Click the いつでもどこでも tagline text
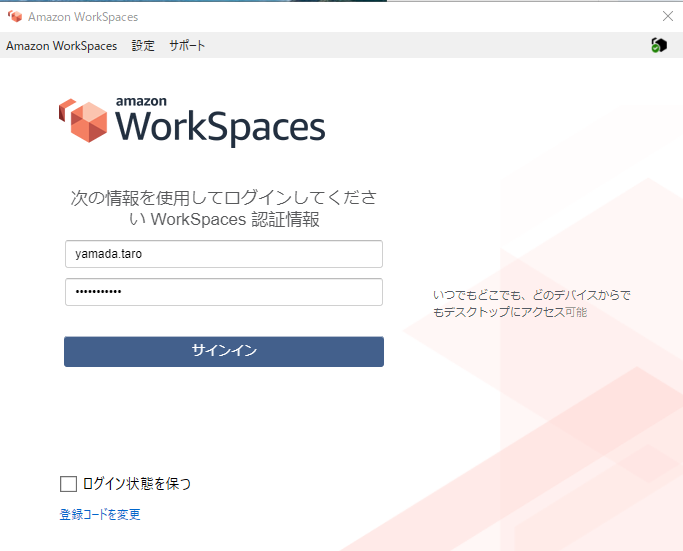 (531, 303)
